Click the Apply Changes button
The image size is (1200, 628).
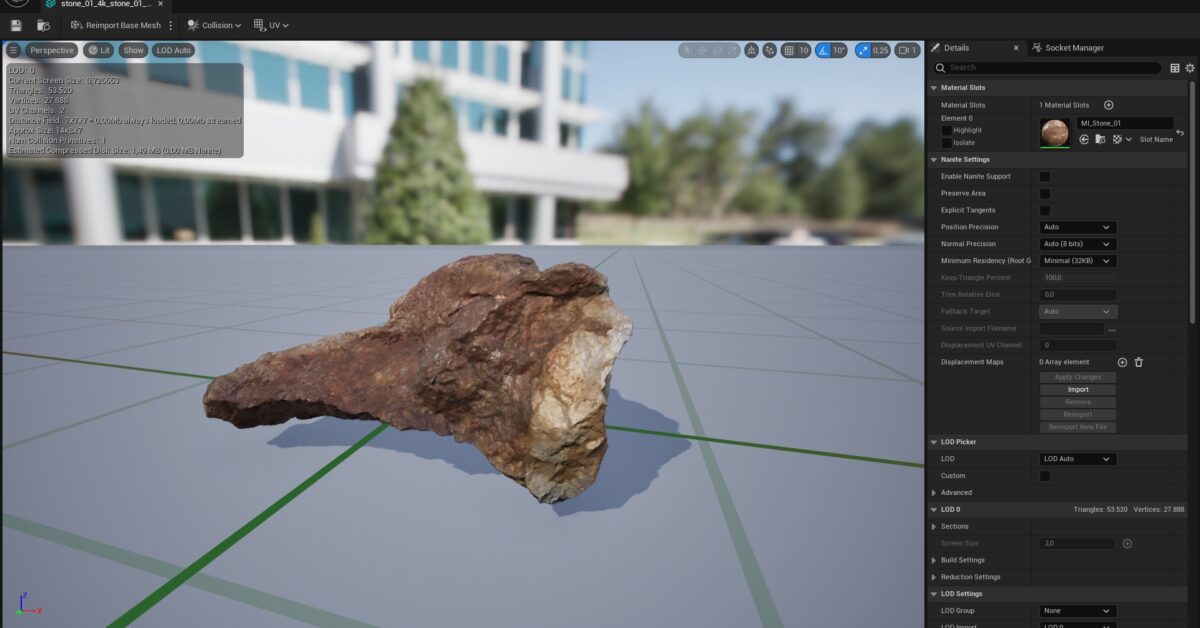pos(1076,376)
